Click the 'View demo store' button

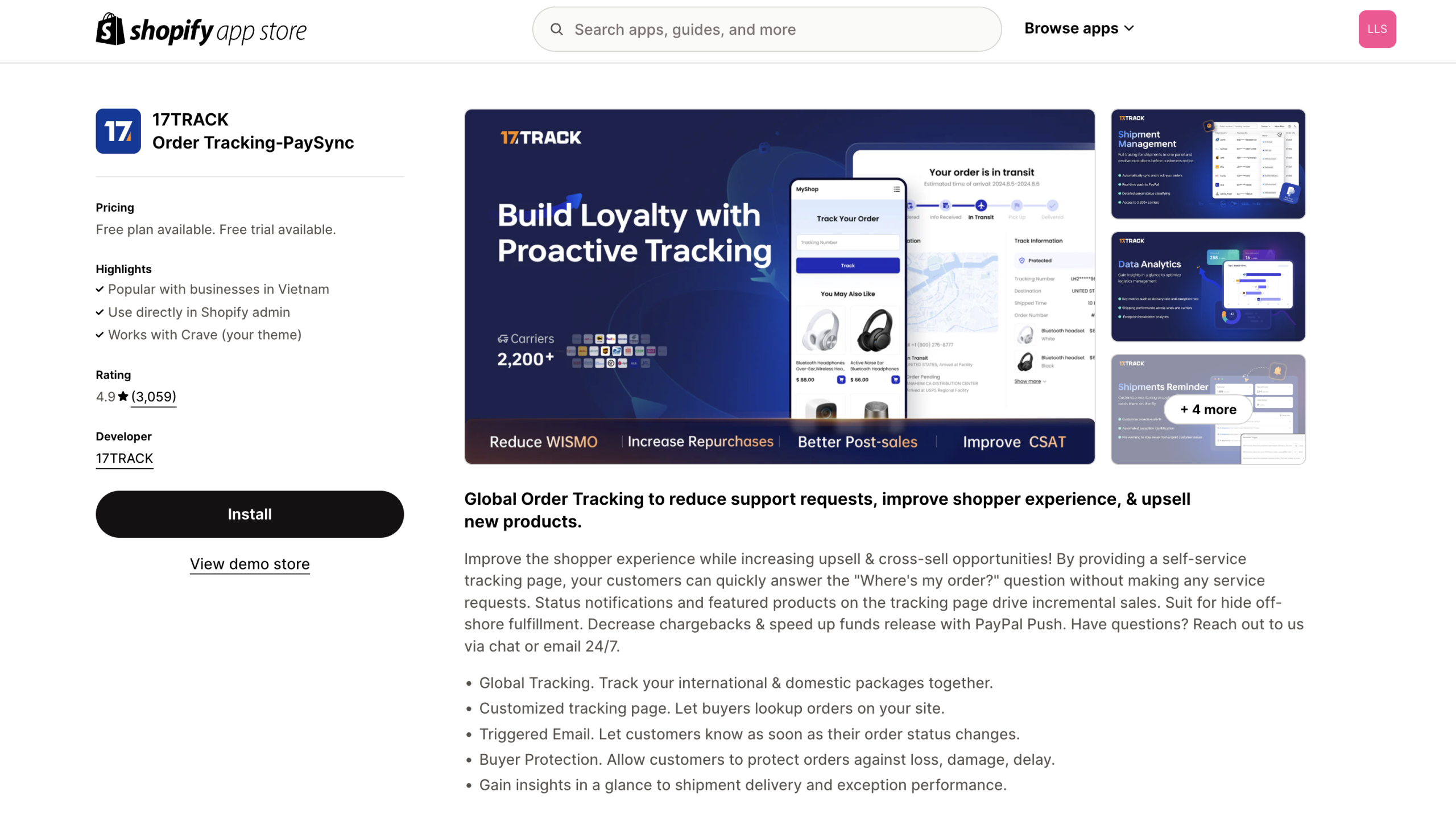click(250, 564)
